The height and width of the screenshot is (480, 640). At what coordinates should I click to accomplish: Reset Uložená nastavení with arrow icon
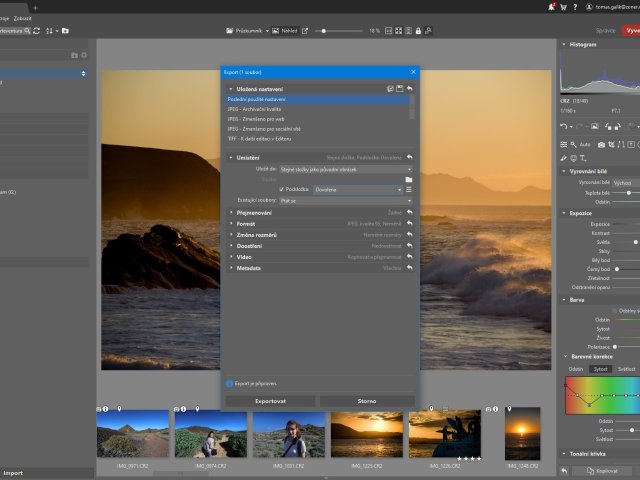coord(409,89)
